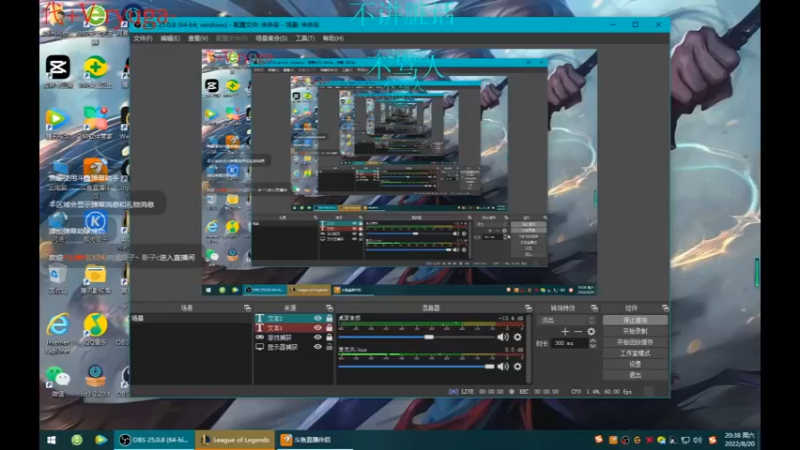Open the Recycle Bin desktop icon
Image resolution: width=800 pixels, height=450 pixels.
pos(58,281)
